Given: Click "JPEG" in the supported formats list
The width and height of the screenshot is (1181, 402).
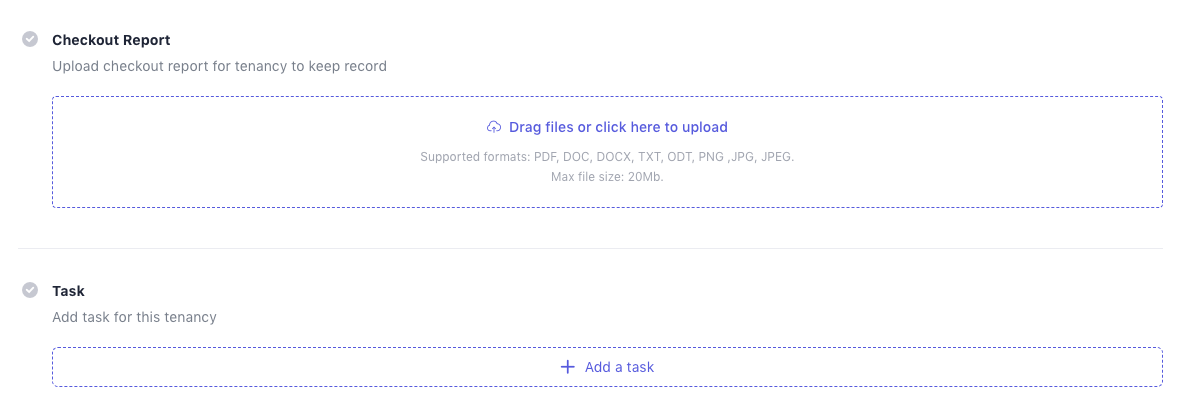Looking at the screenshot, I should coord(776,157).
